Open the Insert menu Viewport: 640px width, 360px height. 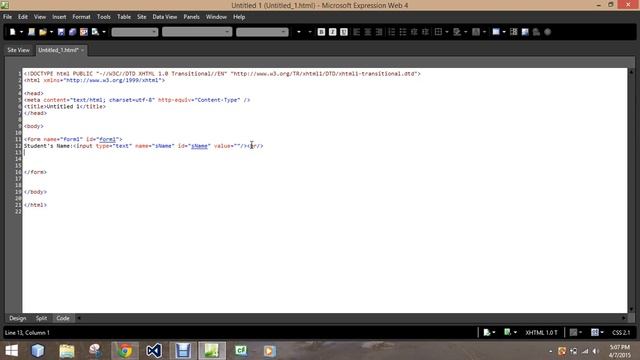tap(59, 17)
